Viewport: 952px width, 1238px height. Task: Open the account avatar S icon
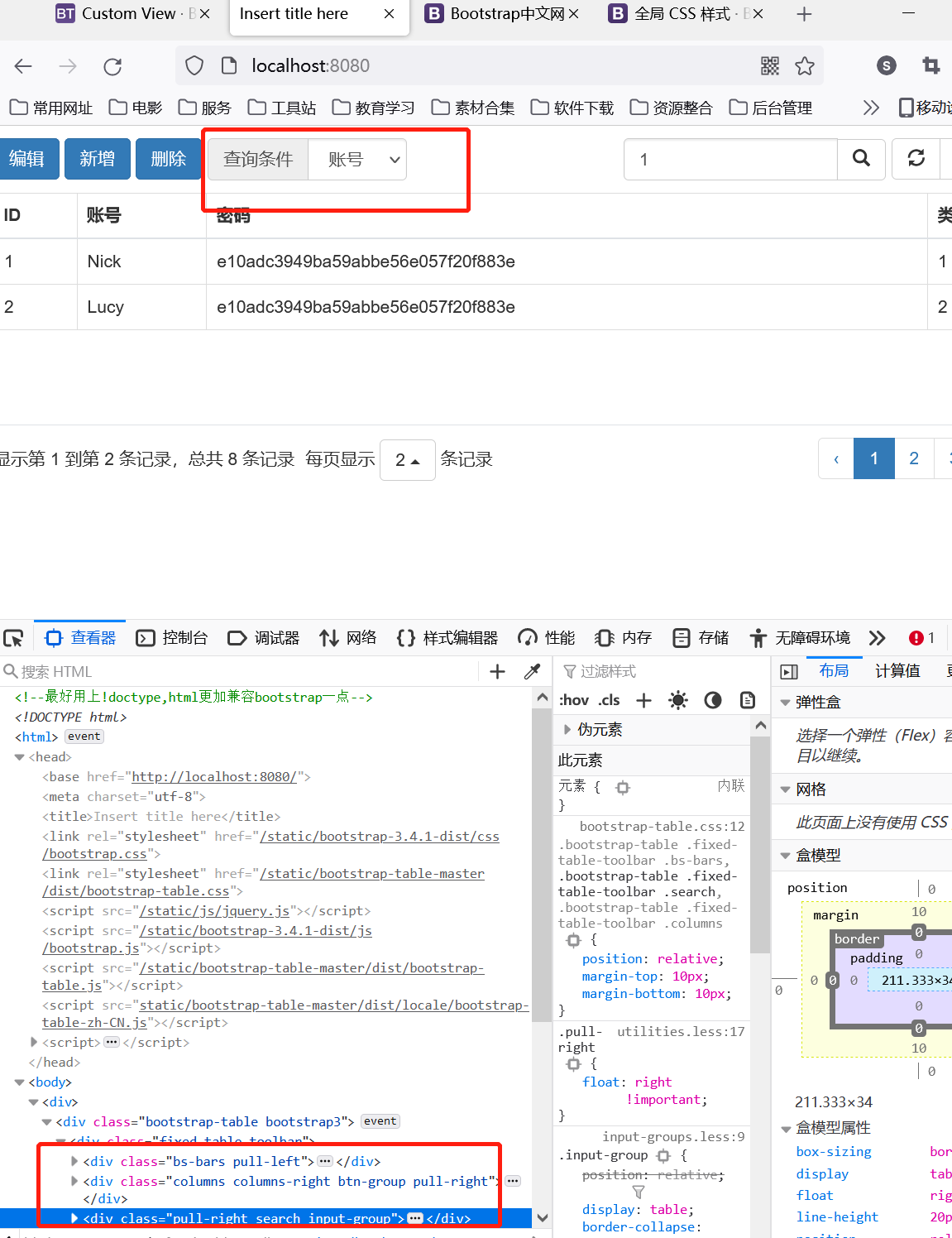(887, 66)
